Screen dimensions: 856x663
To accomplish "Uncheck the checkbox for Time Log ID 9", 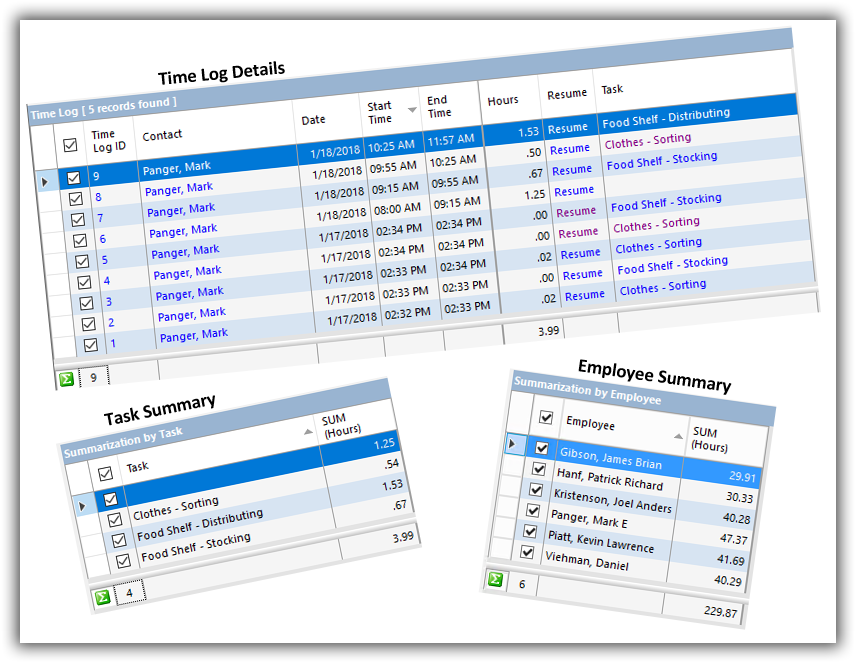I will point(73,178).
